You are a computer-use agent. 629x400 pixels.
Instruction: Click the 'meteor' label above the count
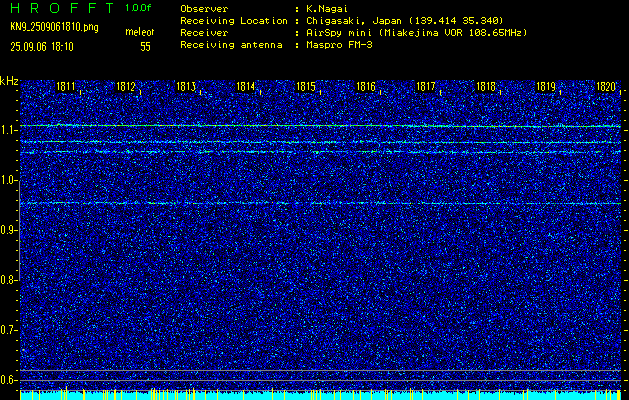tap(140, 32)
